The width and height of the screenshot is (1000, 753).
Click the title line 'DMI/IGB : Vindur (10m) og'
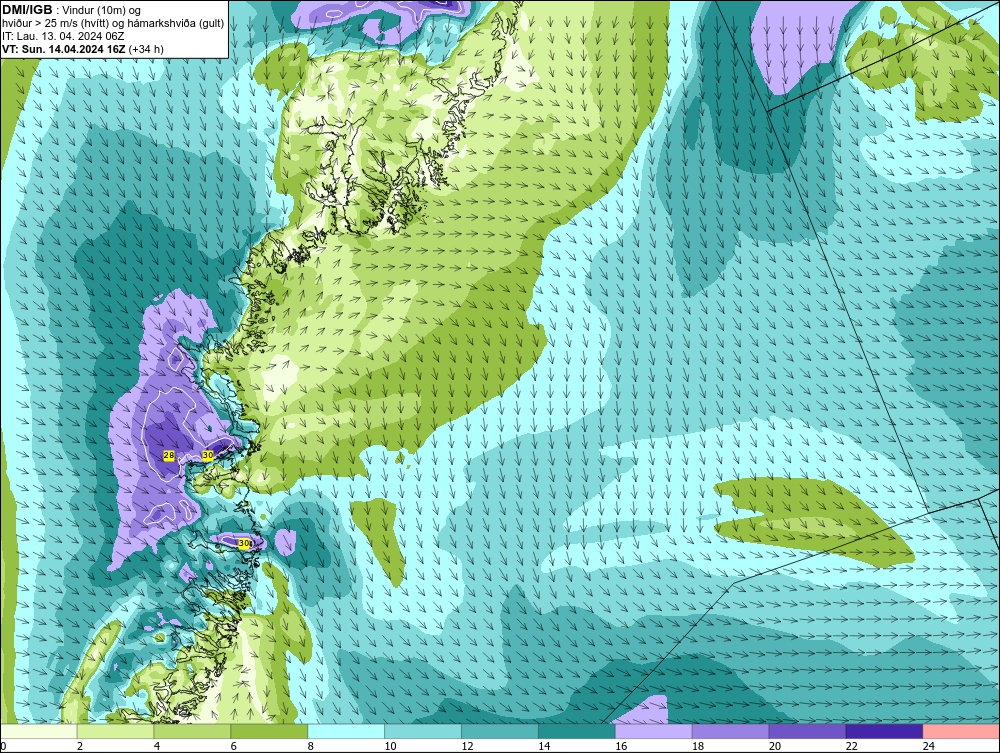click(72, 10)
